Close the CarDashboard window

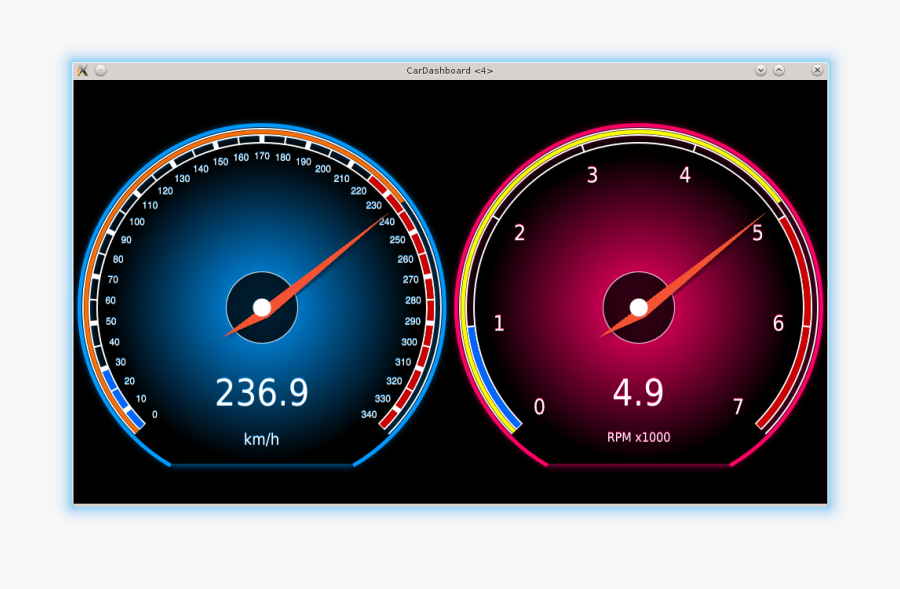coord(817,70)
